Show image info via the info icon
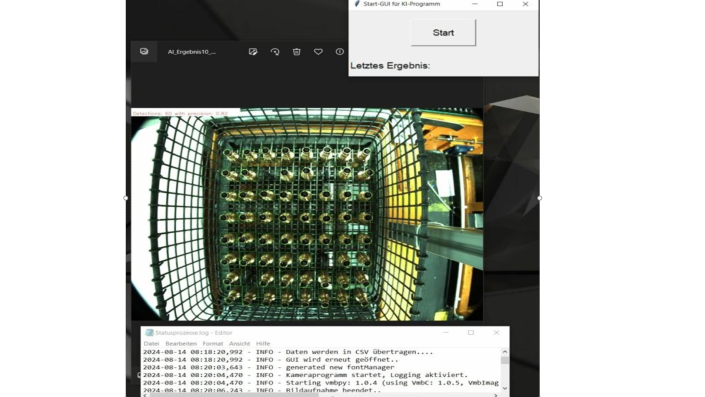Image resolution: width=705 pixels, height=397 pixels. pos(339,52)
